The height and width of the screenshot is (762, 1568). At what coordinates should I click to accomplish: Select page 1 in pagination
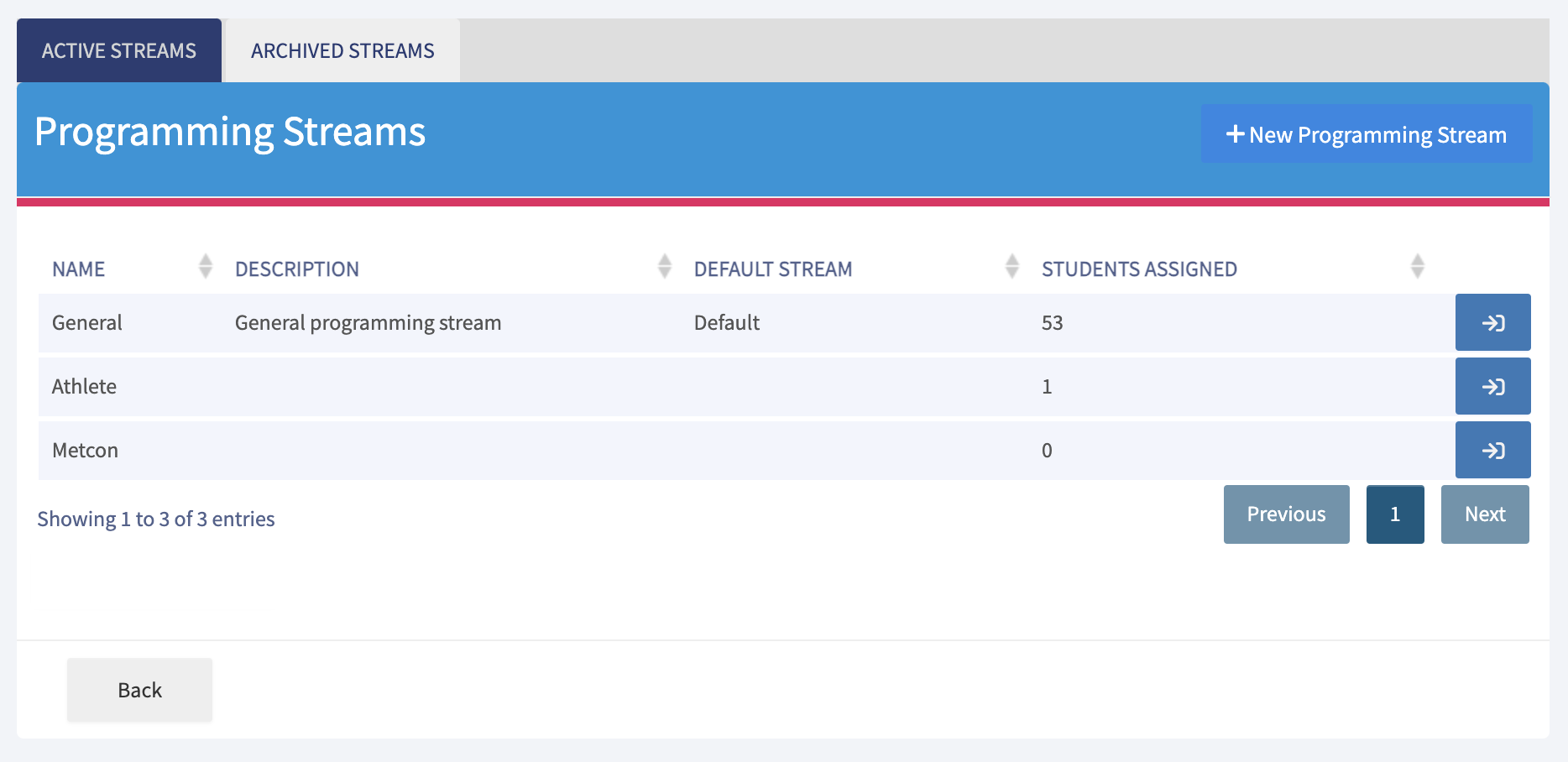pyautogui.click(x=1394, y=514)
